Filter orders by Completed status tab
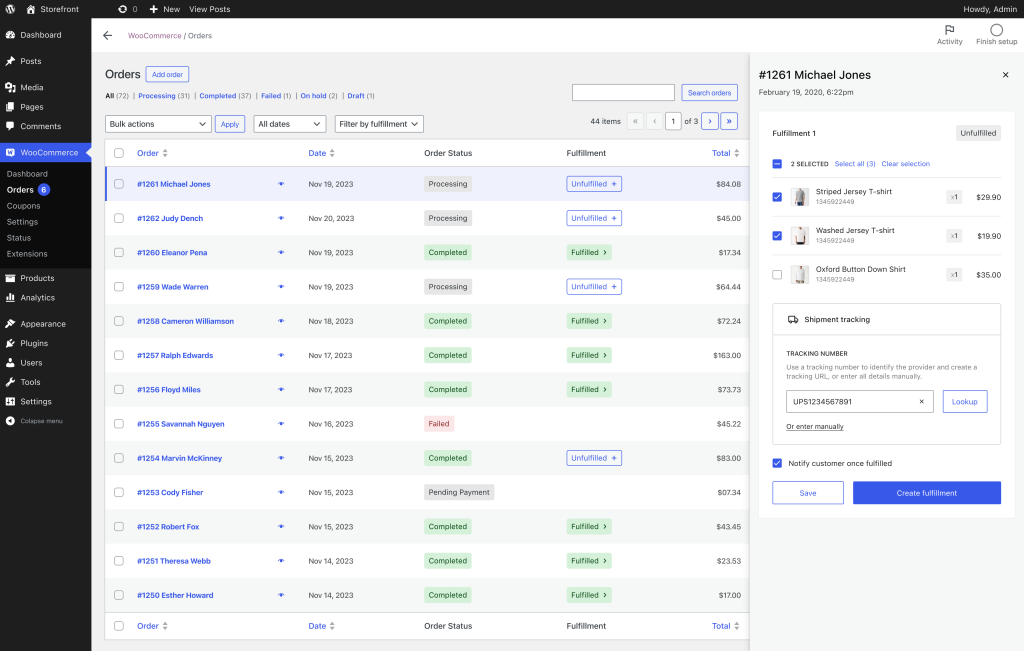The height and width of the screenshot is (651, 1024). pos(217,96)
